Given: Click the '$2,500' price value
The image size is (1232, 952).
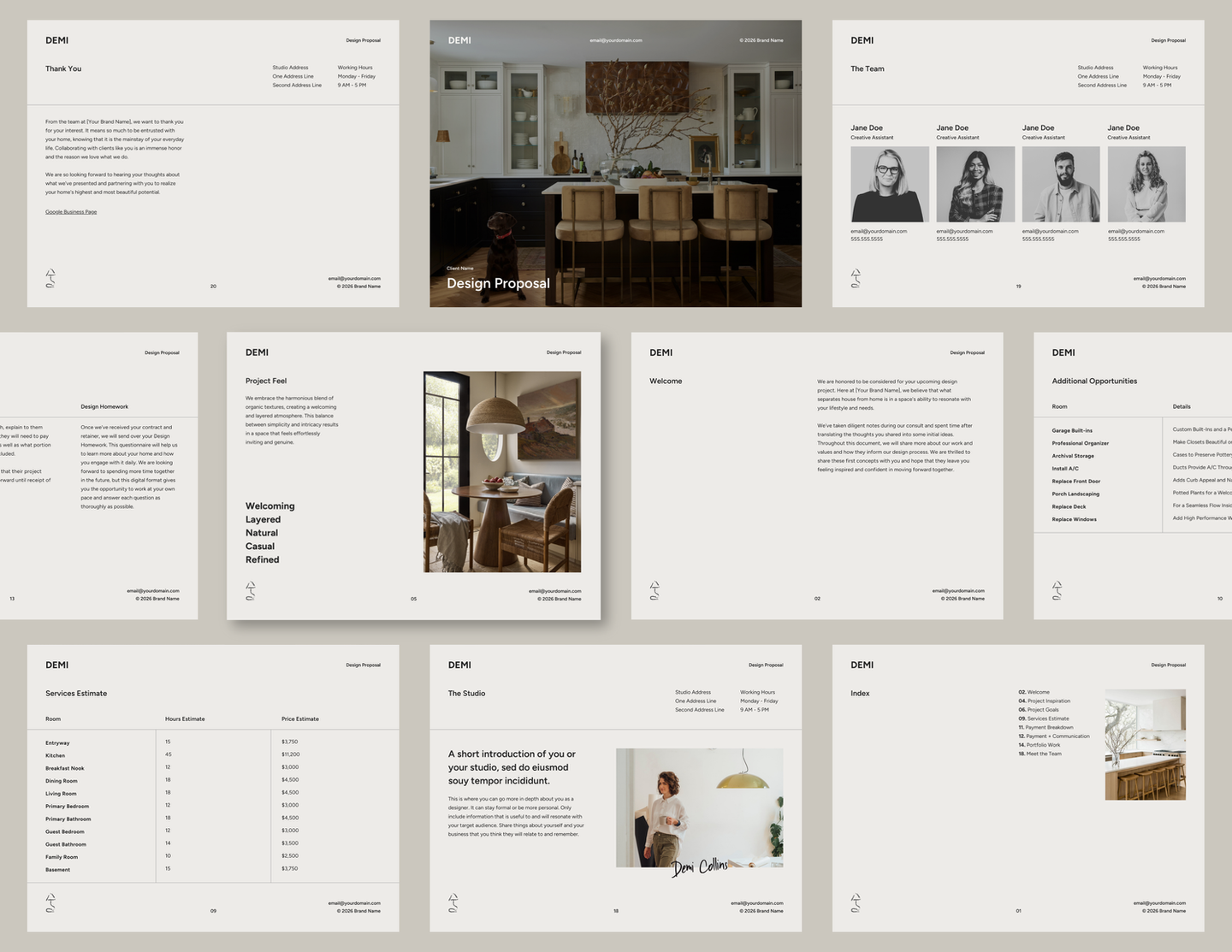Looking at the screenshot, I should [290, 855].
